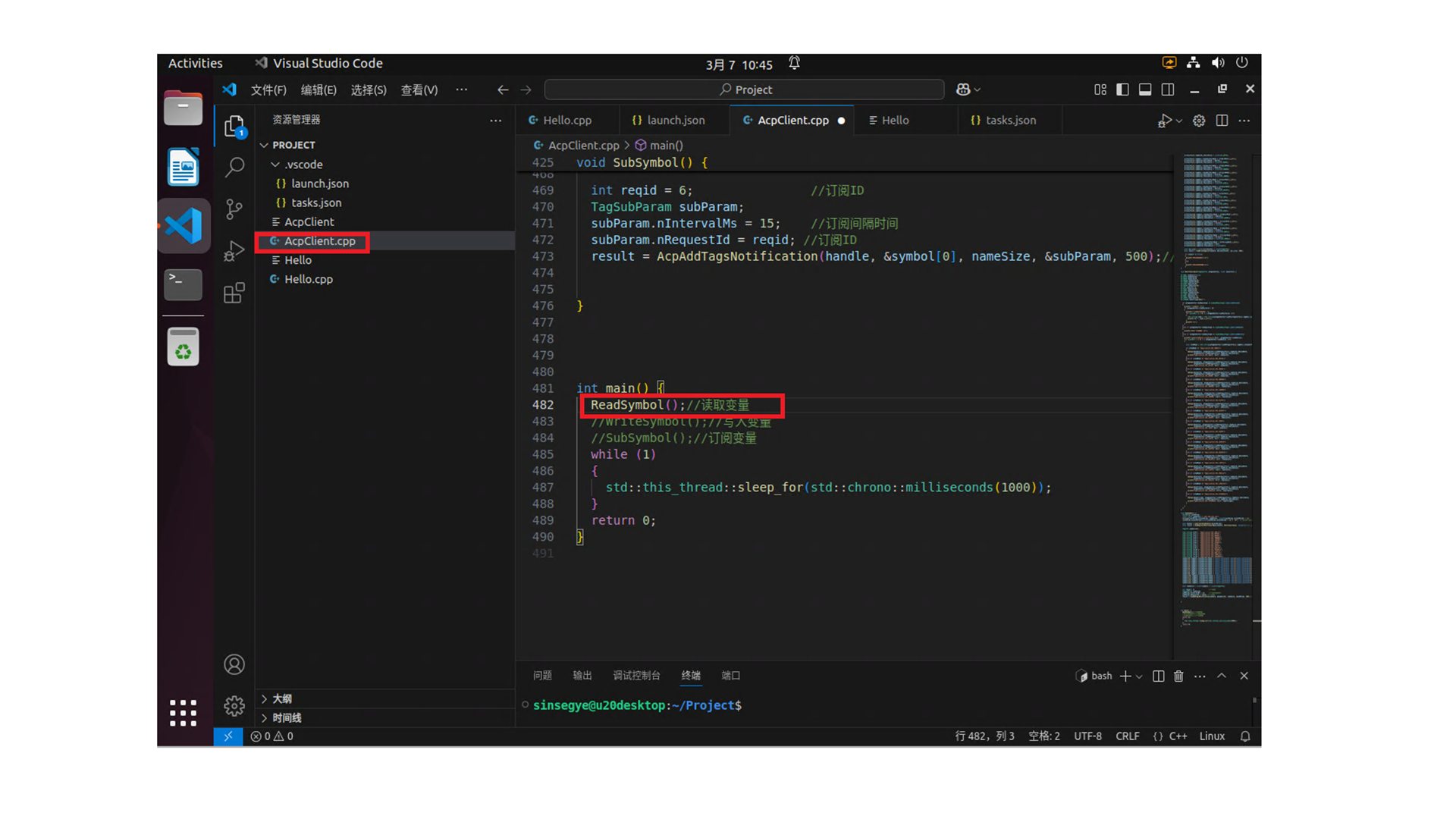Open the Run and Debug view
This screenshot has width=1456, height=819.
pyautogui.click(x=234, y=250)
